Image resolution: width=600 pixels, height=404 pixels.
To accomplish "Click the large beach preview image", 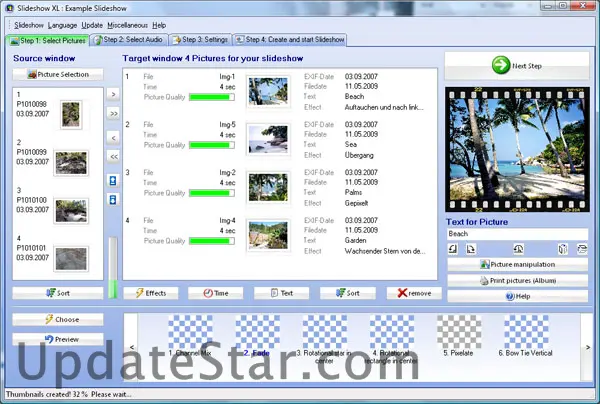I will pyautogui.click(x=517, y=150).
